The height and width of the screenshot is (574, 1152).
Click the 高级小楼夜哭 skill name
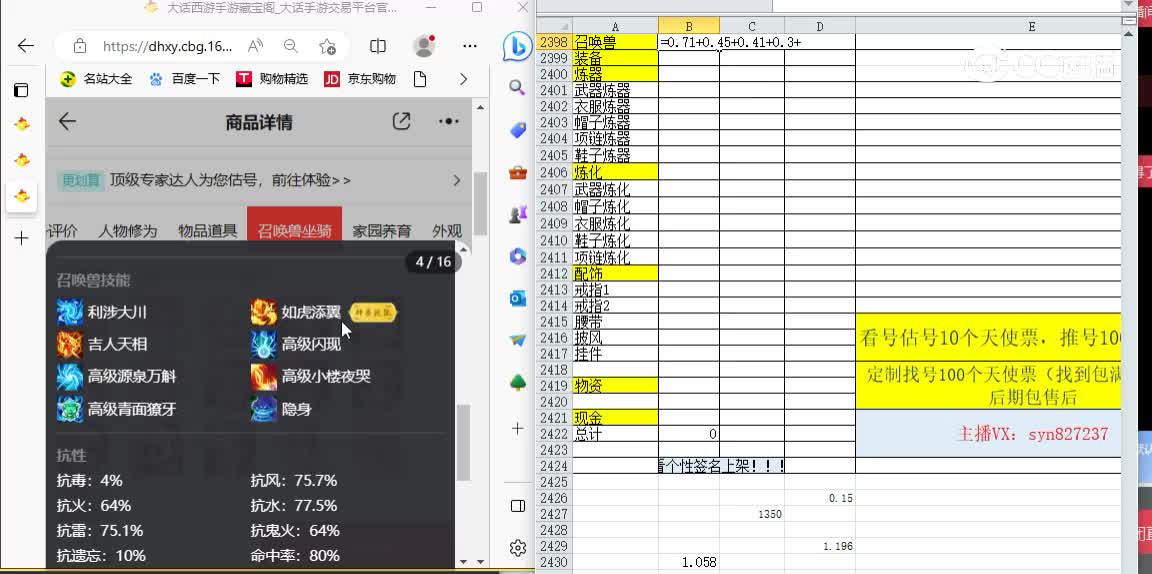[325, 377]
